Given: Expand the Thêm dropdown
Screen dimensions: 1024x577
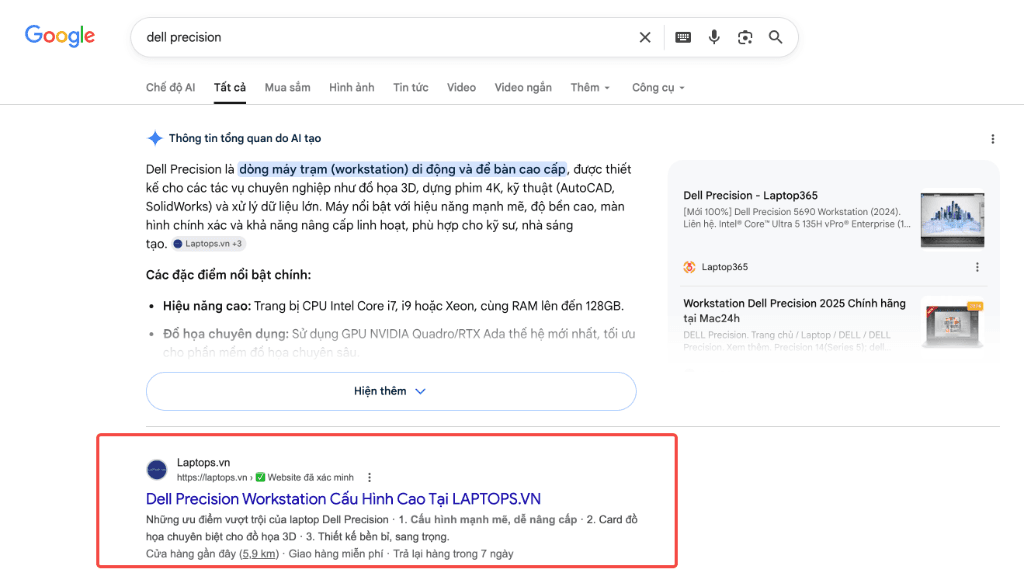Looking at the screenshot, I should [590, 87].
